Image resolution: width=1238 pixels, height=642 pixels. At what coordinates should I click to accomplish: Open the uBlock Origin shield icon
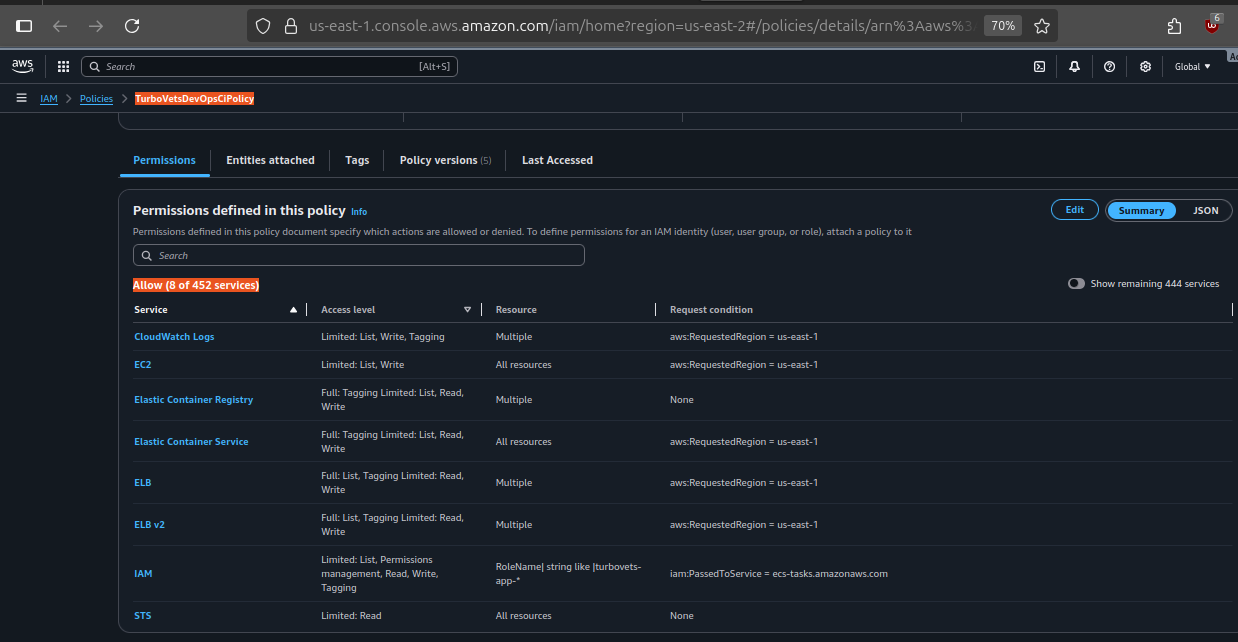[1211, 26]
